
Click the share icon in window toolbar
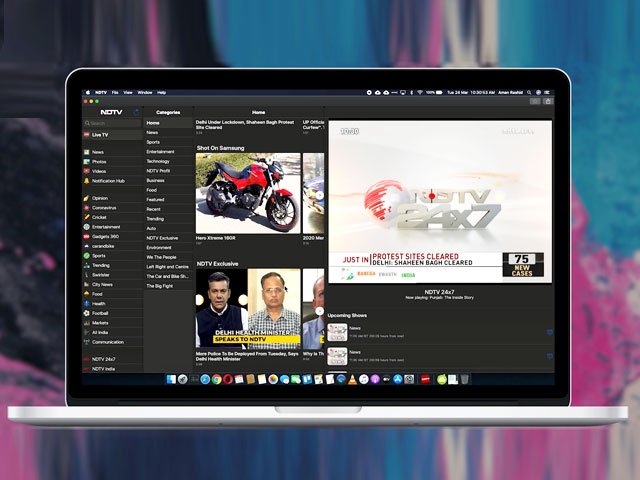click(x=548, y=101)
